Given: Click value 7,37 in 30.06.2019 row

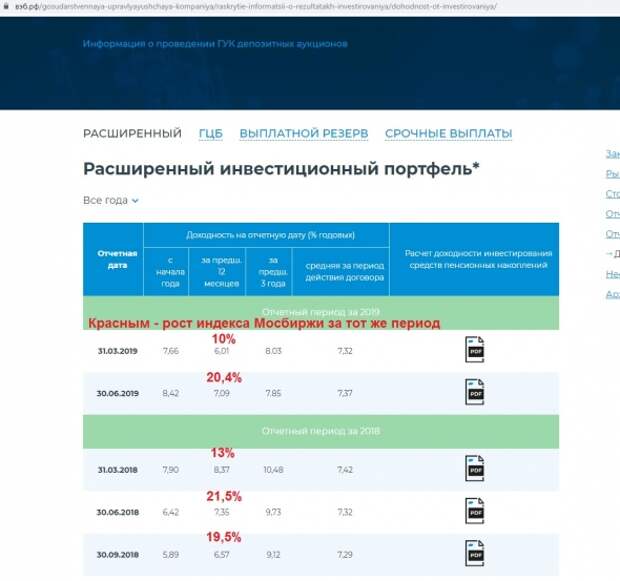Looking at the screenshot, I should pos(345,394).
